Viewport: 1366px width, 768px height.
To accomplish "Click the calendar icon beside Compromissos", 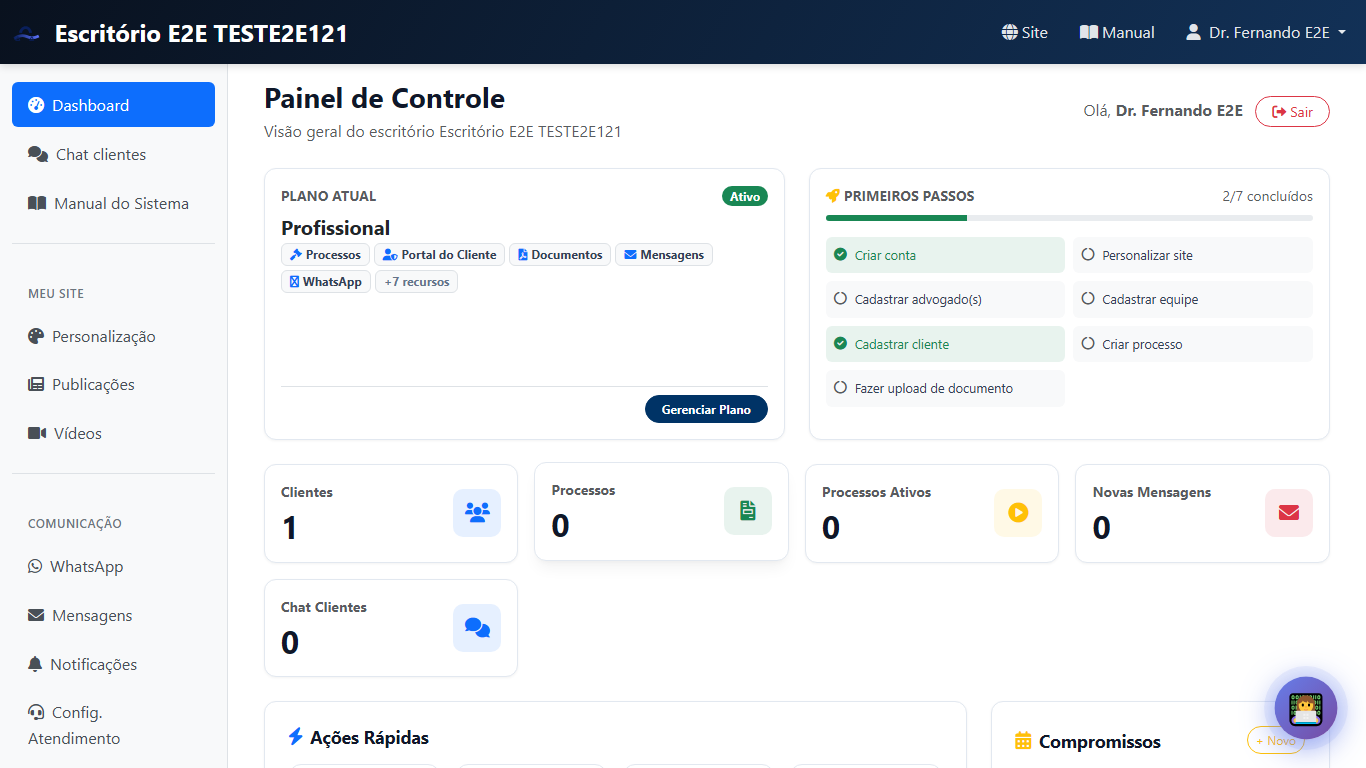I will click(1023, 741).
